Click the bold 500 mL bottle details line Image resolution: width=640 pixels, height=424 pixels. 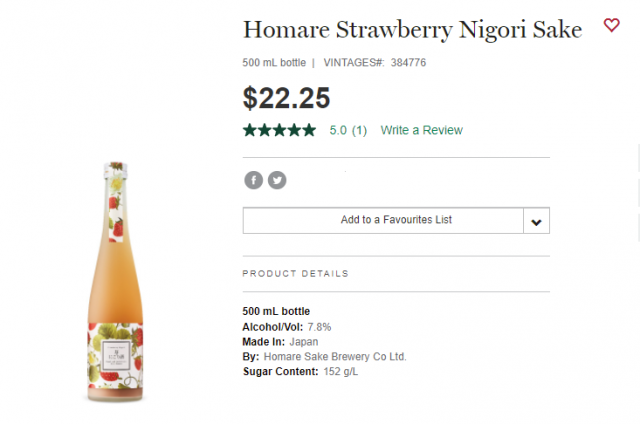coord(276,311)
